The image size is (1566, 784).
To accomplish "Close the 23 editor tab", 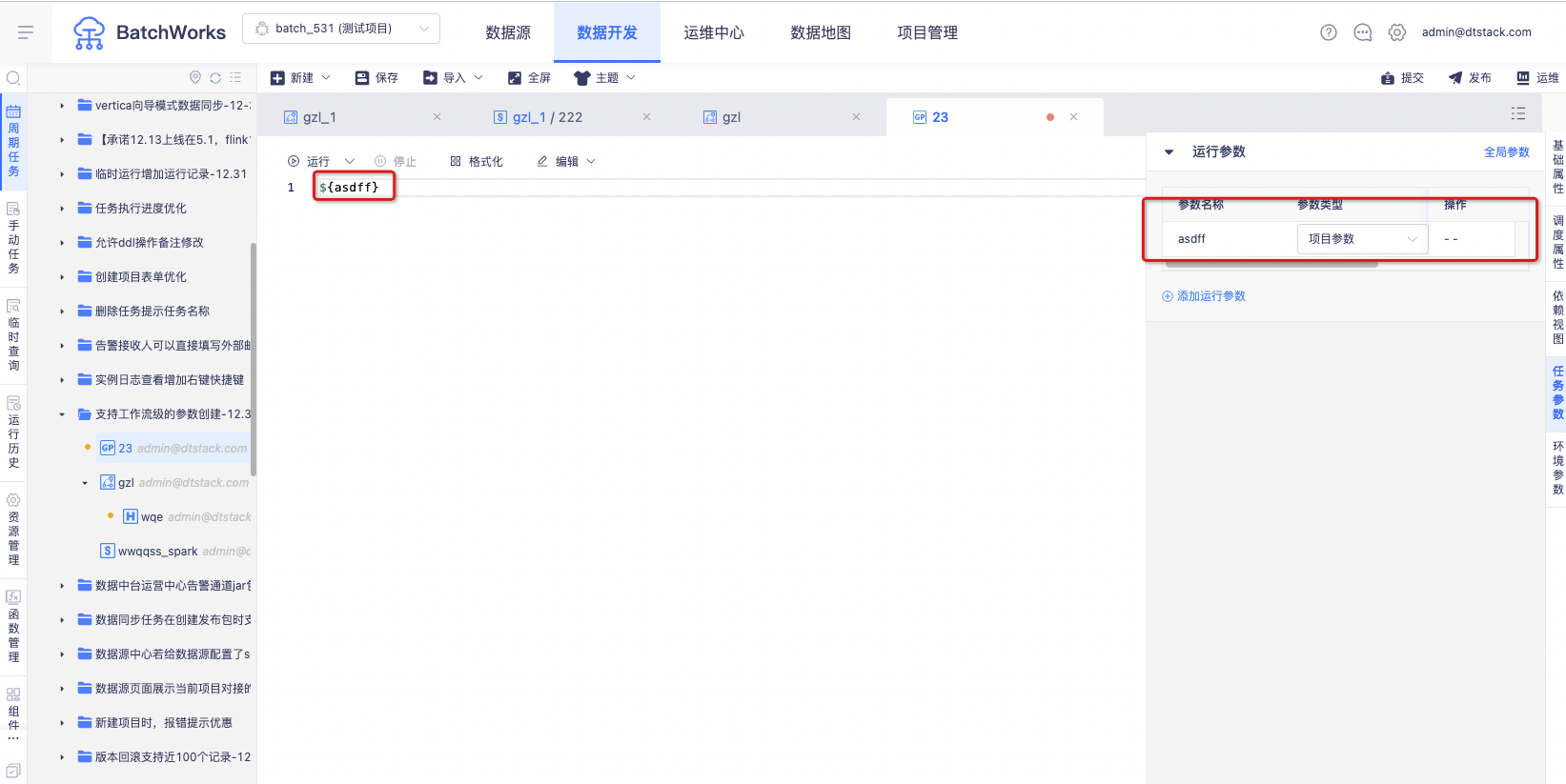I will pyautogui.click(x=1073, y=117).
